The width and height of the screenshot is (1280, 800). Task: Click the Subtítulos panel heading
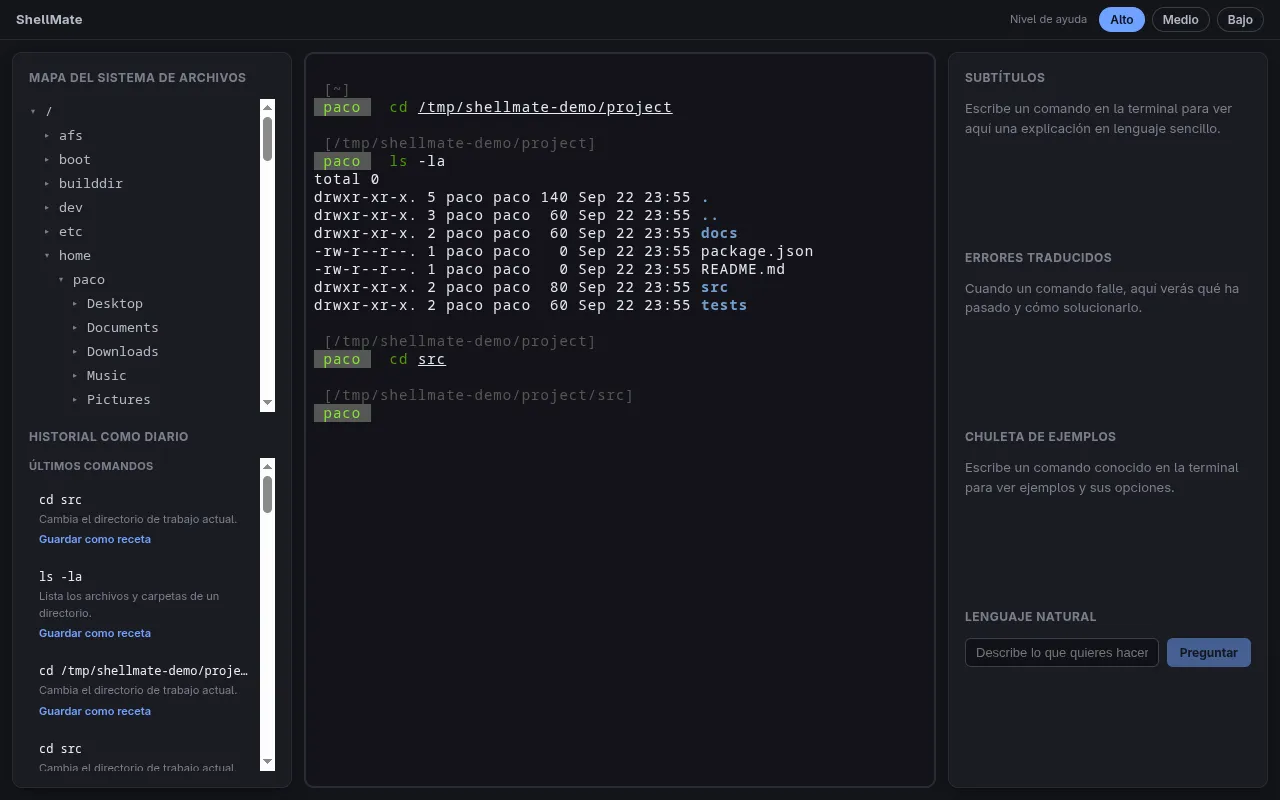pyautogui.click(x=1005, y=78)
